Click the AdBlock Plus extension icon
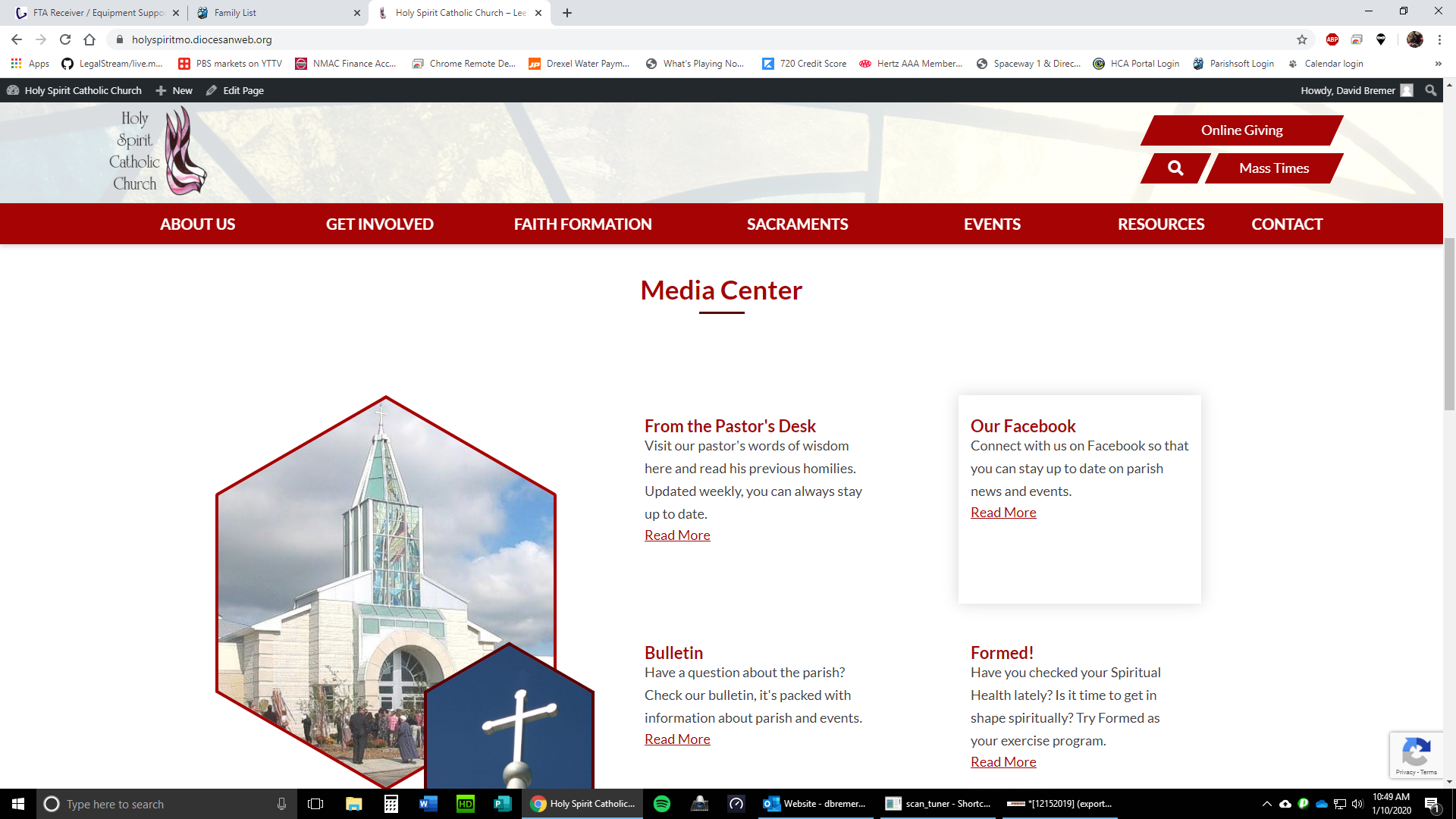Image resolution: width=1456 pixels, height=819 pixels. coord(1332,39)
